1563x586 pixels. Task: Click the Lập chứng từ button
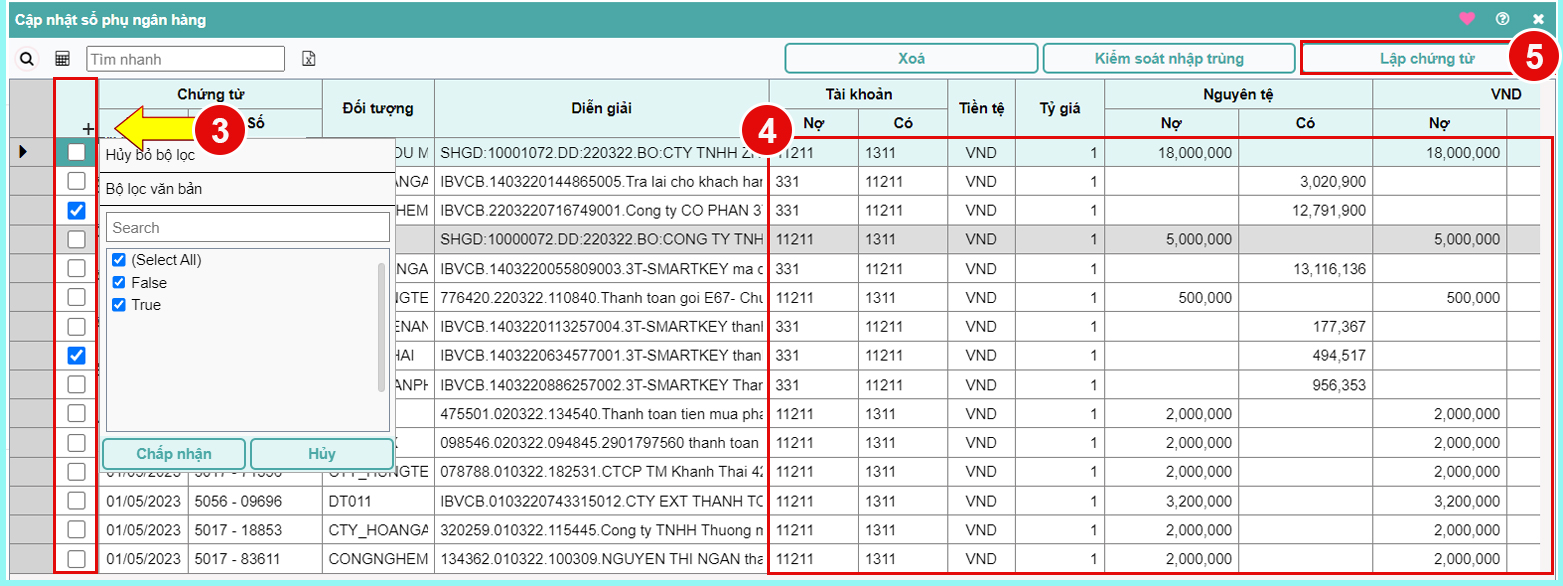click(x=1405, y=58)
